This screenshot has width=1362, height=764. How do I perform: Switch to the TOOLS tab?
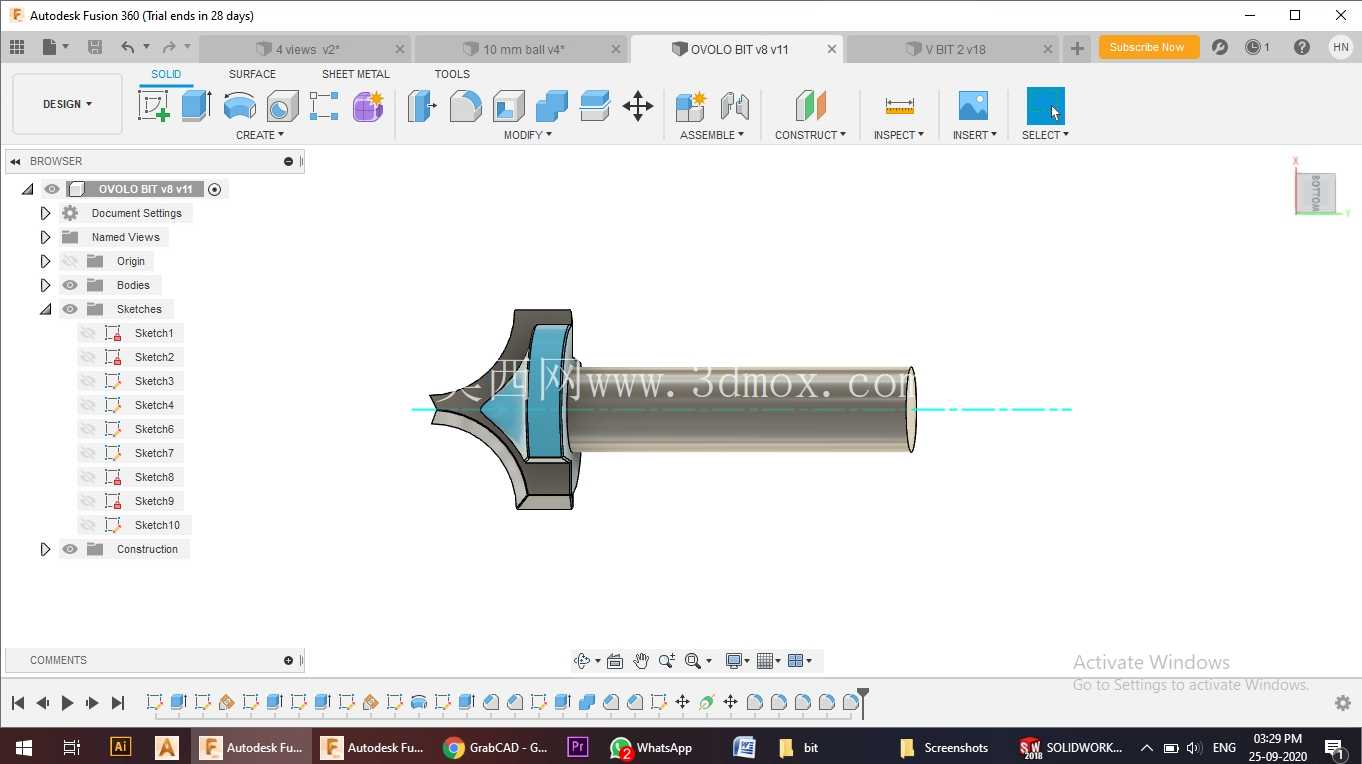pyautogui.click(x=452, y=74)
